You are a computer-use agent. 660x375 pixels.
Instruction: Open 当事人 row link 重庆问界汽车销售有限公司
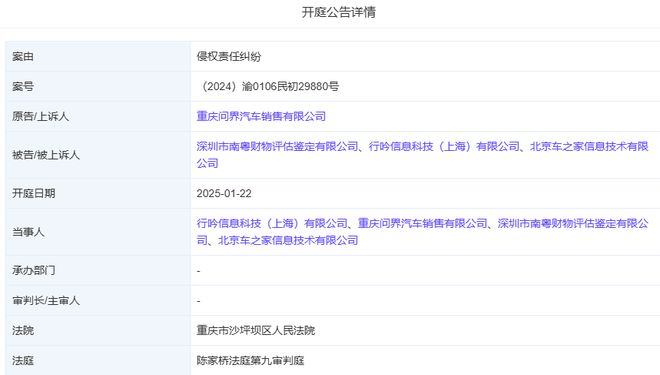click(x=423, y=223)
